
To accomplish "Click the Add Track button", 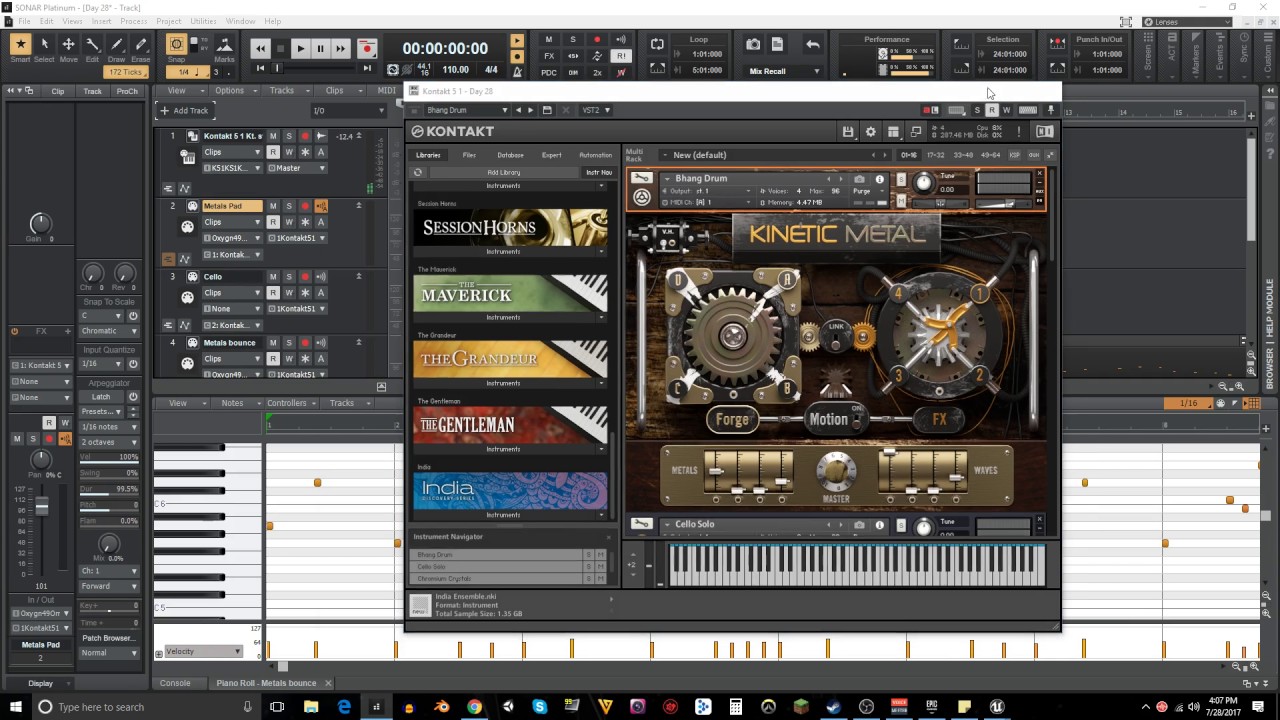I will click(184, 111).
